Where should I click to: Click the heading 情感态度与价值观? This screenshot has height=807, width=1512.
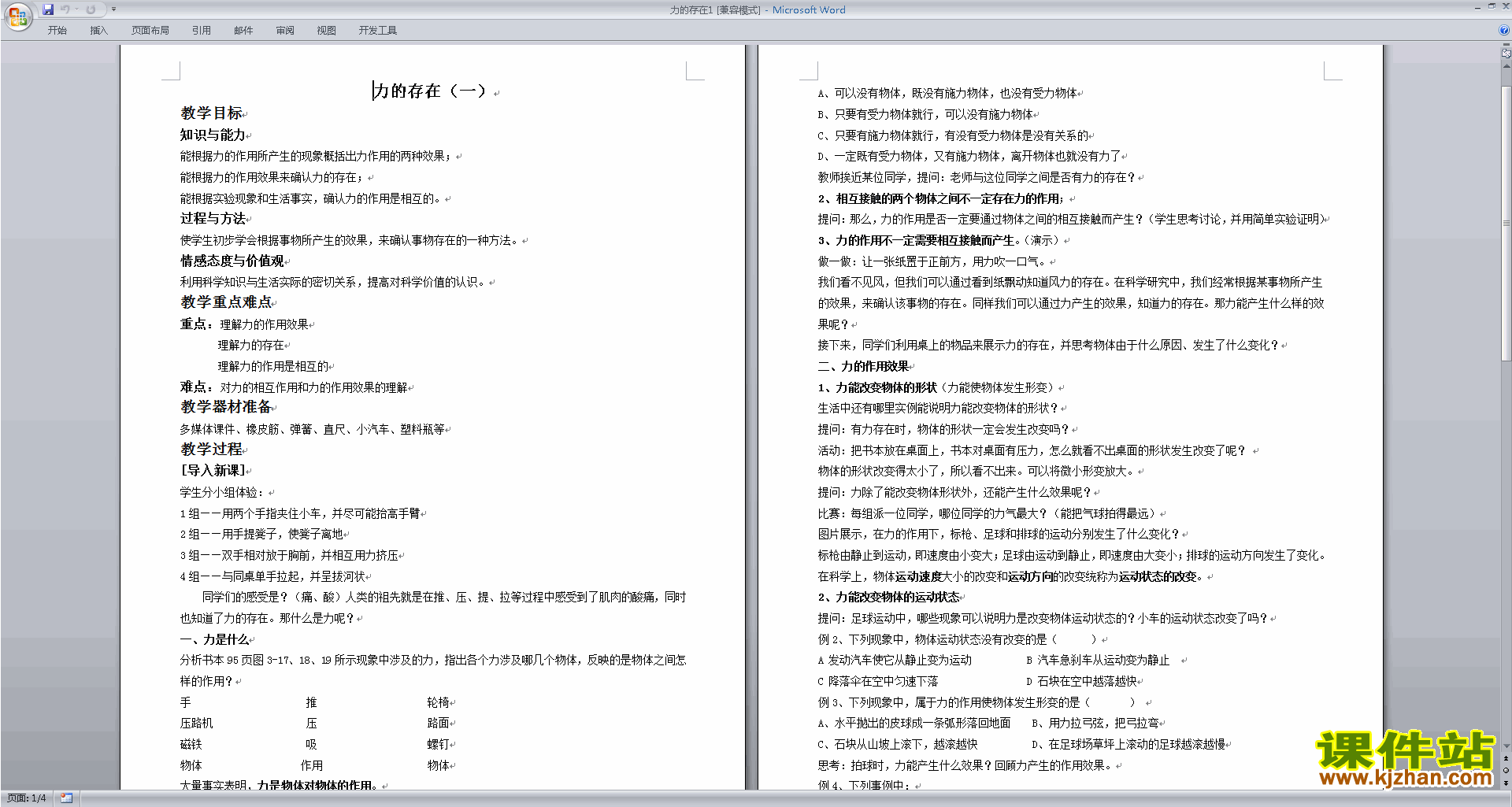pyautogui.click(x=232, y=261)
